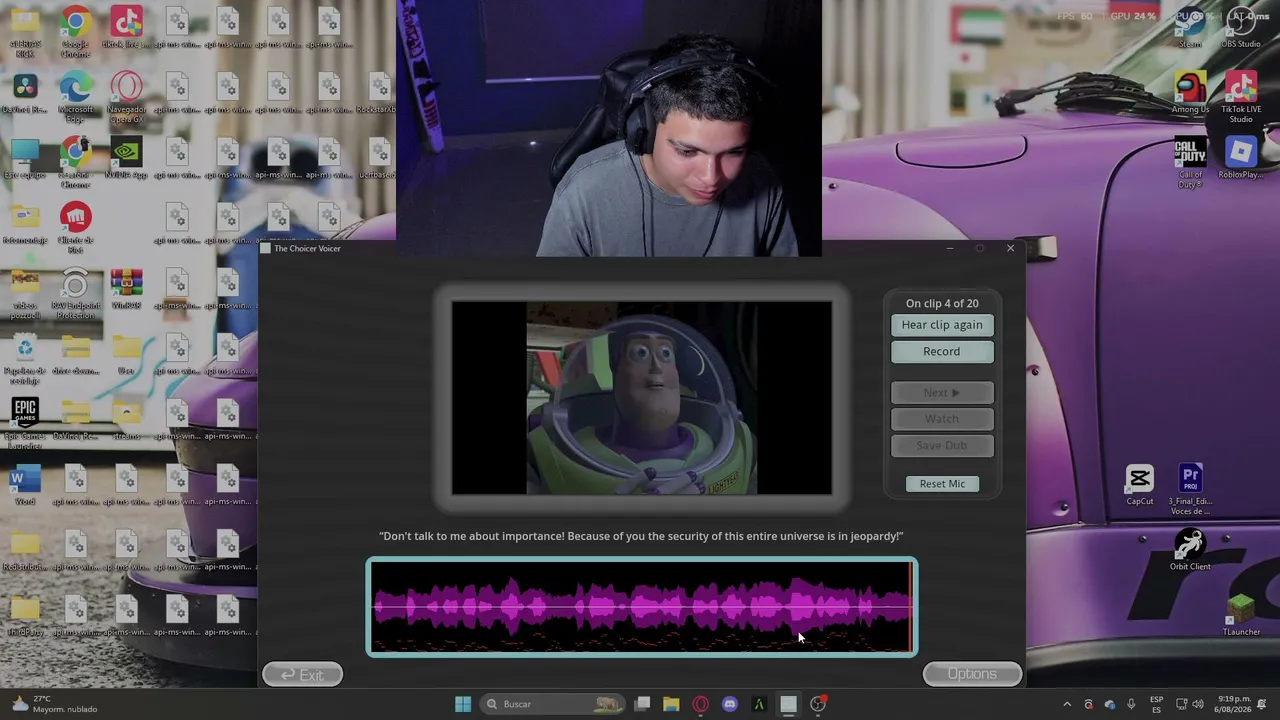
Task: Launch Call of Duty from the desktop
Action: point(1190,163)
